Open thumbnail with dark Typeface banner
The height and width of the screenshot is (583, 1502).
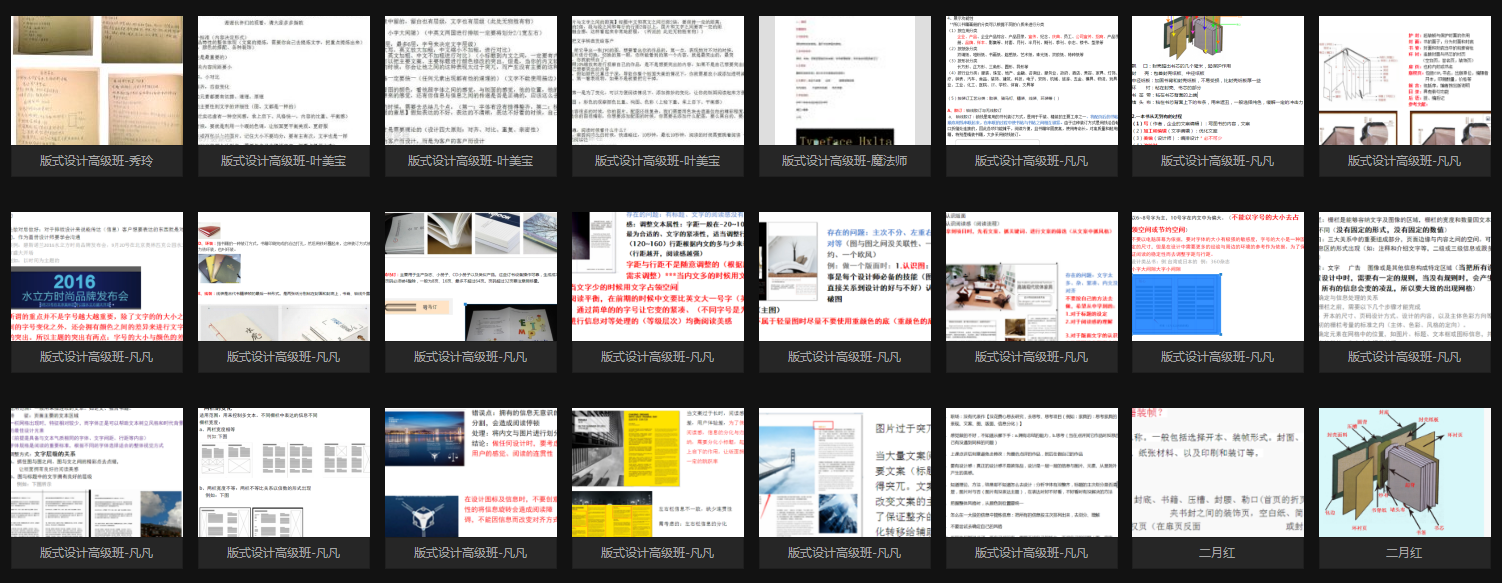(845, 80)
